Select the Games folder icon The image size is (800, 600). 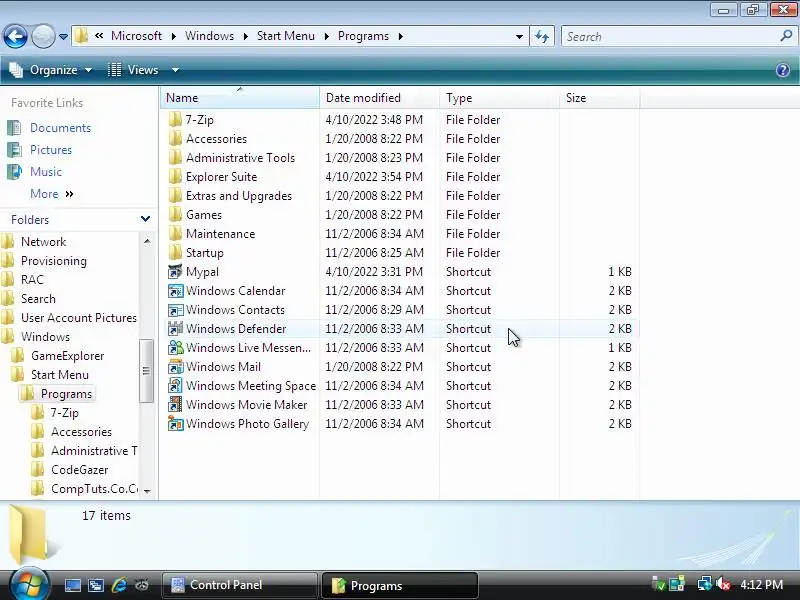tap(175, 215)
